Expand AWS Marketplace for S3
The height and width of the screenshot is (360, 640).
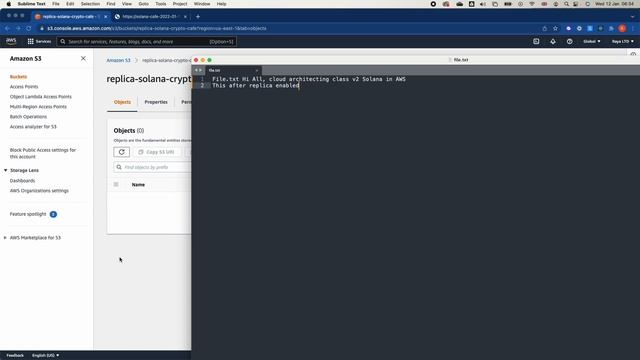(x=5, y=238)
